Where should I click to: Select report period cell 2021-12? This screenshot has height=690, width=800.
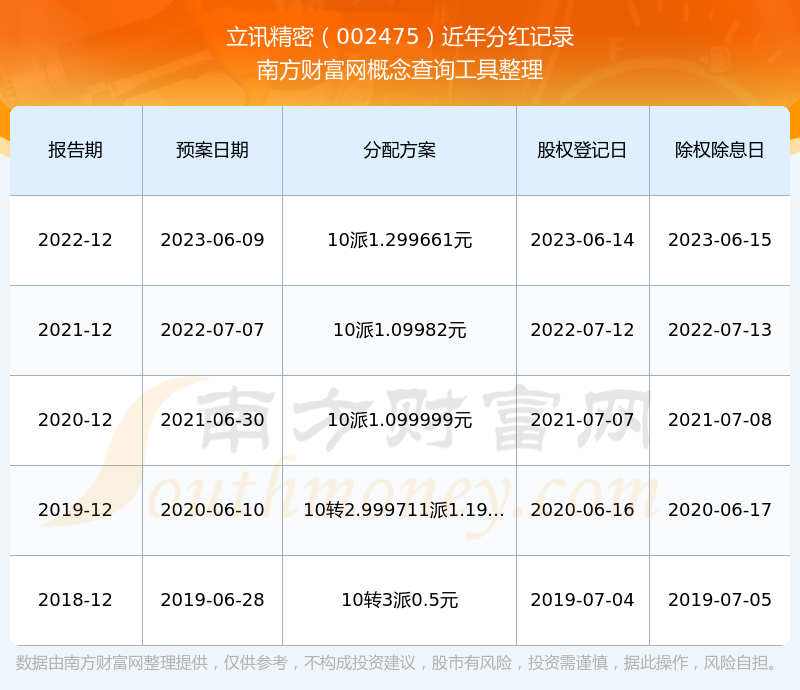(75, 330)
